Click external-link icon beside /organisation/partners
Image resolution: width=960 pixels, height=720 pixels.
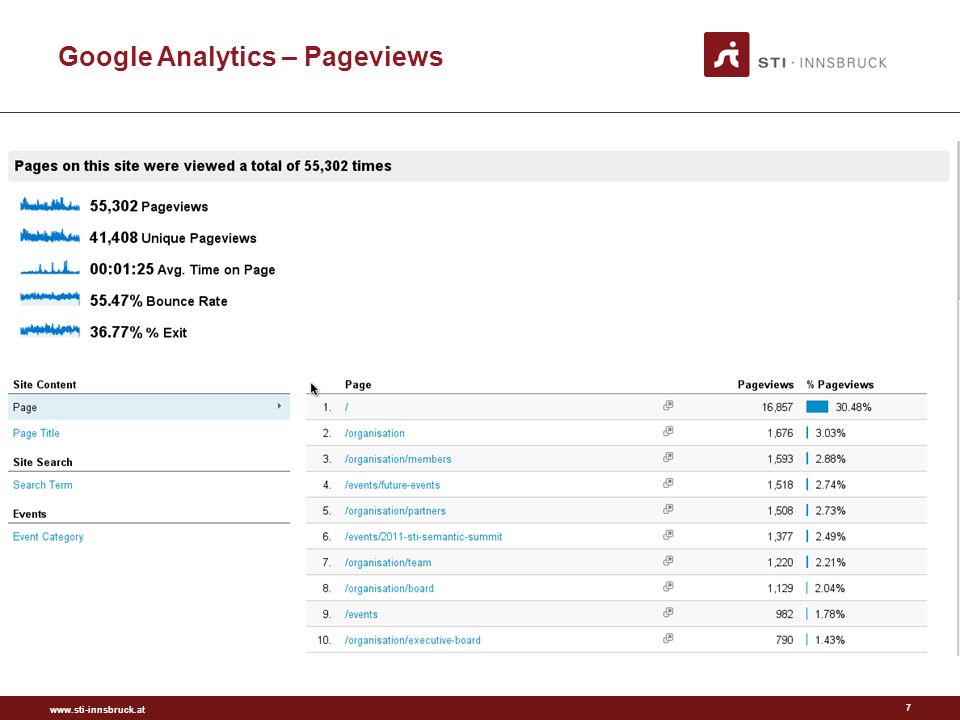pyautogui.click(x=668, y=509)
